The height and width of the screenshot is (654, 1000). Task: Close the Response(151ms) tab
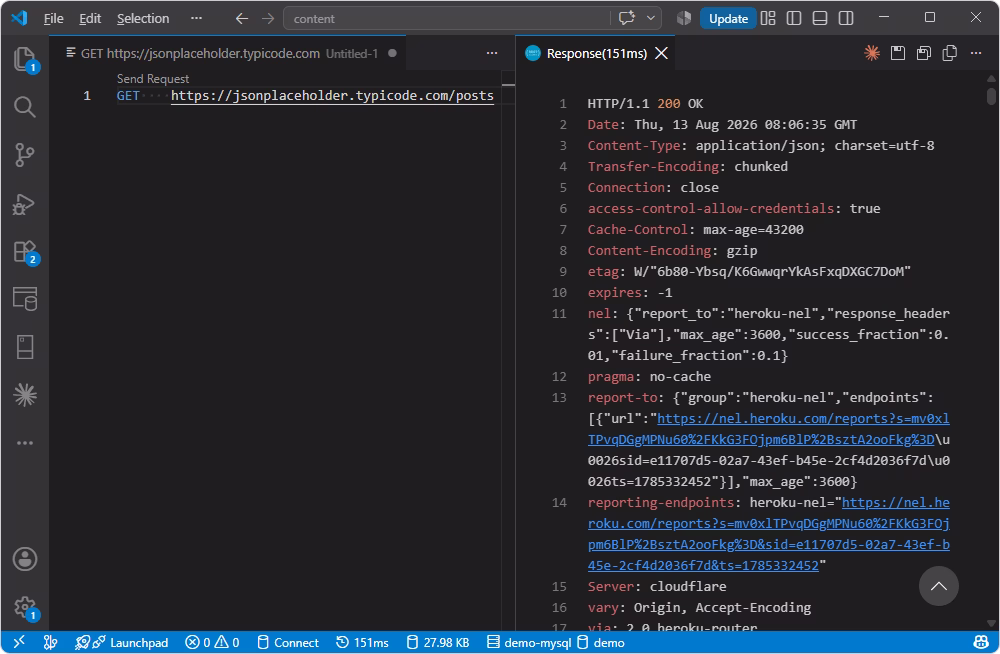[x=662, y=53]
